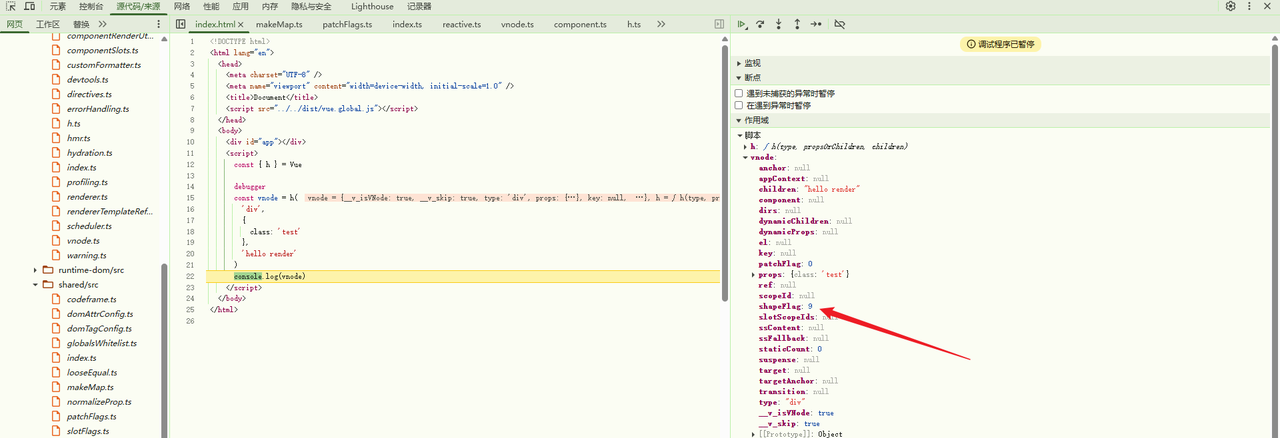Enable pause on caught exceptions (在遇到异常时暂停)

[x=739, y=105]
